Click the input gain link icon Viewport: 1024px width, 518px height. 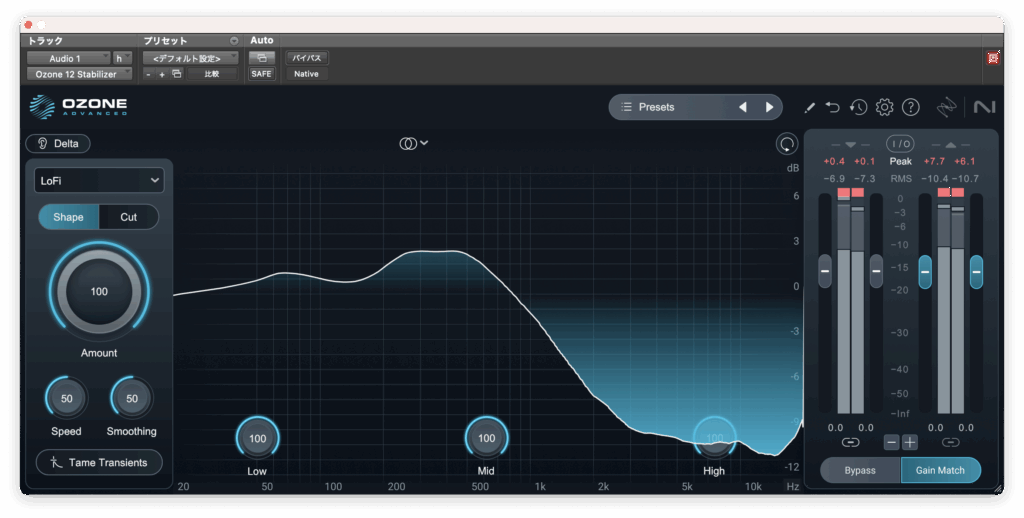[850, 442]
